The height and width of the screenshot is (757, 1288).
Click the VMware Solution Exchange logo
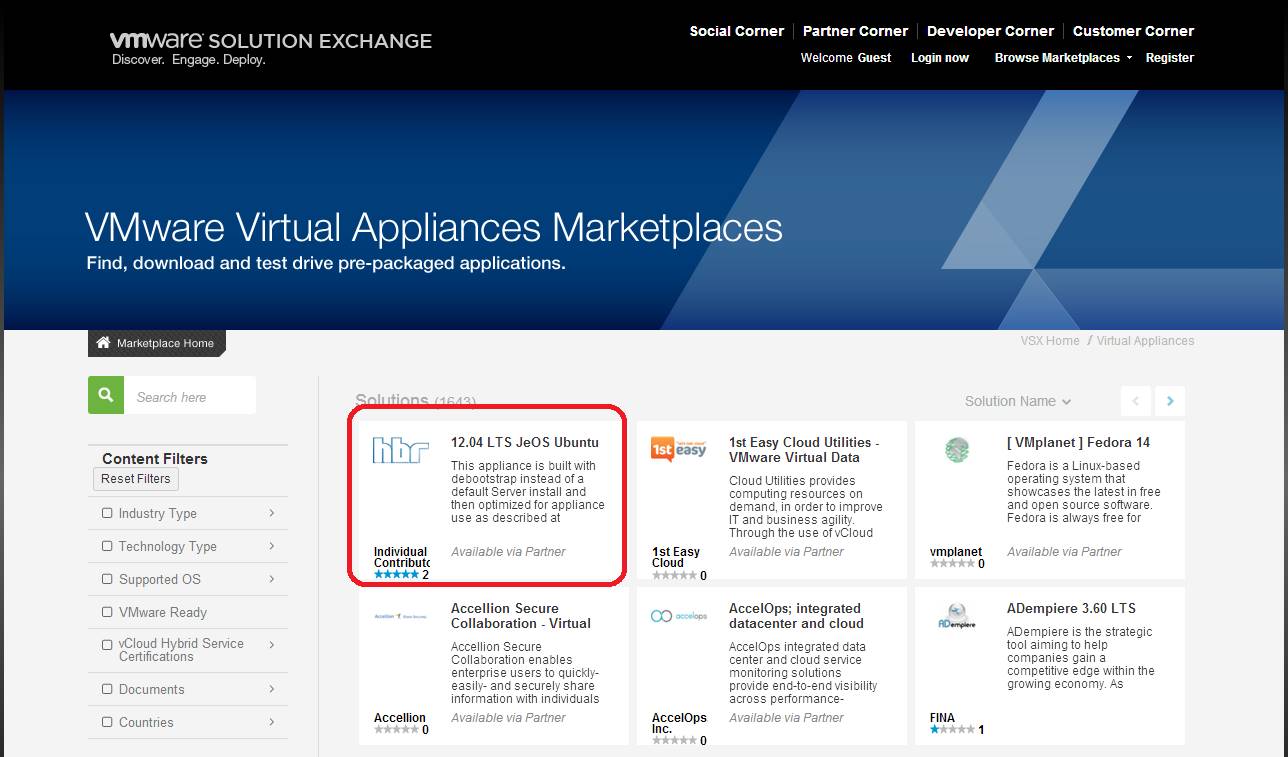(270, 48)
